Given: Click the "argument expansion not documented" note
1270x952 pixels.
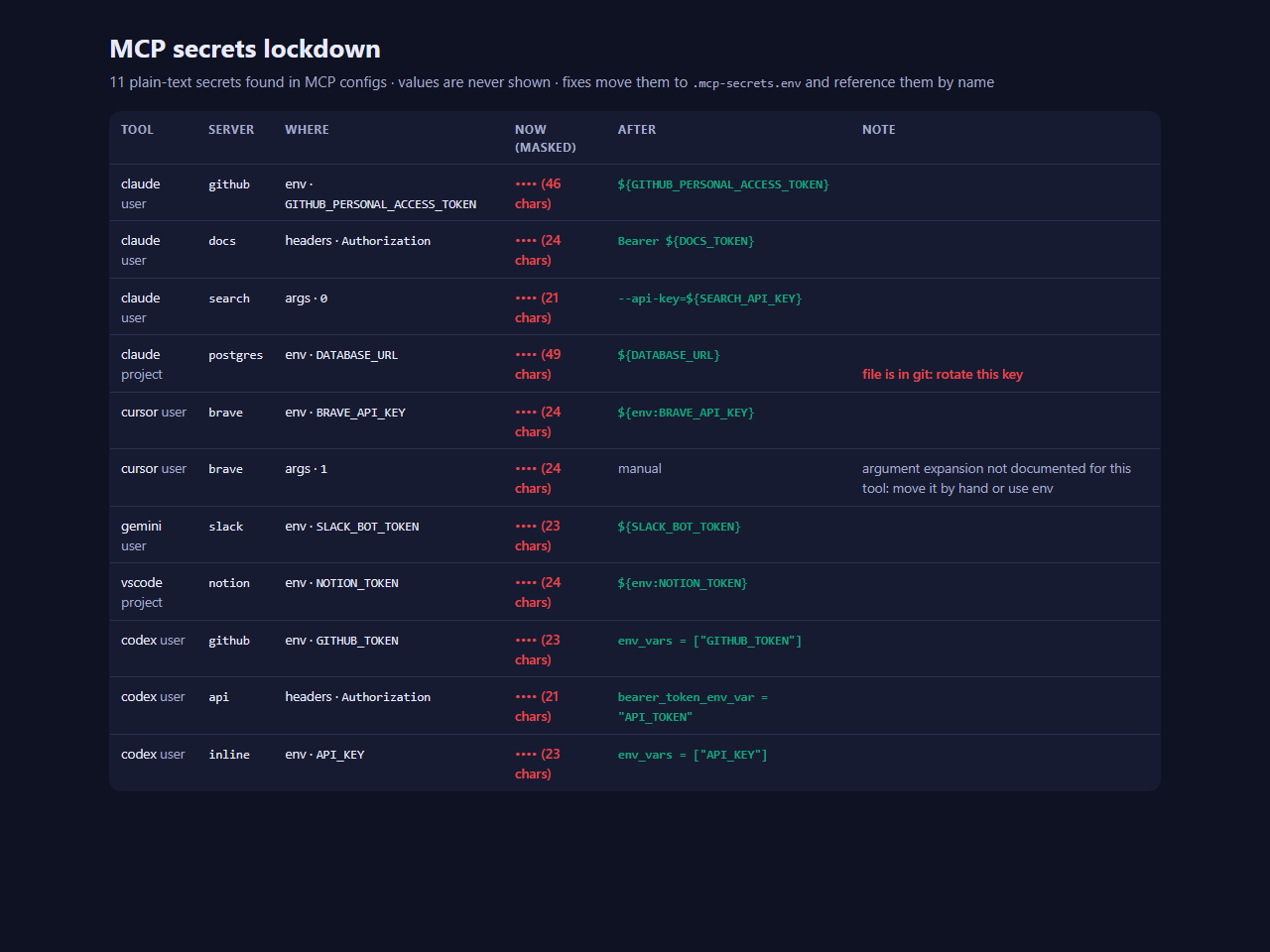Looking at the screenshot, I should [996, 479].
